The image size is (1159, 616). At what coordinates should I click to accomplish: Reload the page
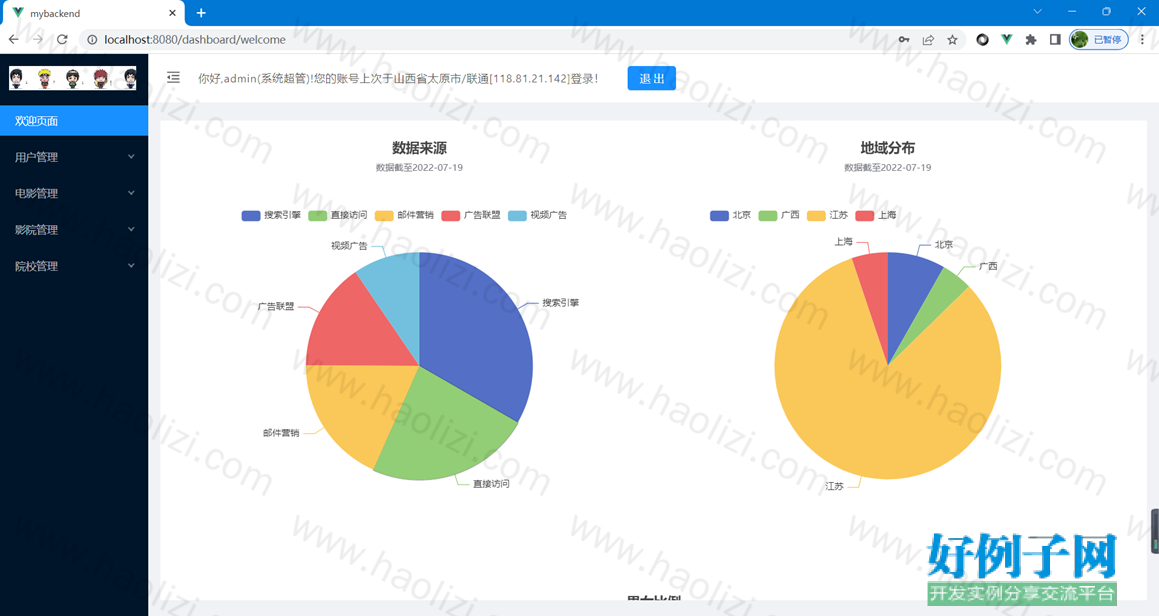(x=62, y=40)
